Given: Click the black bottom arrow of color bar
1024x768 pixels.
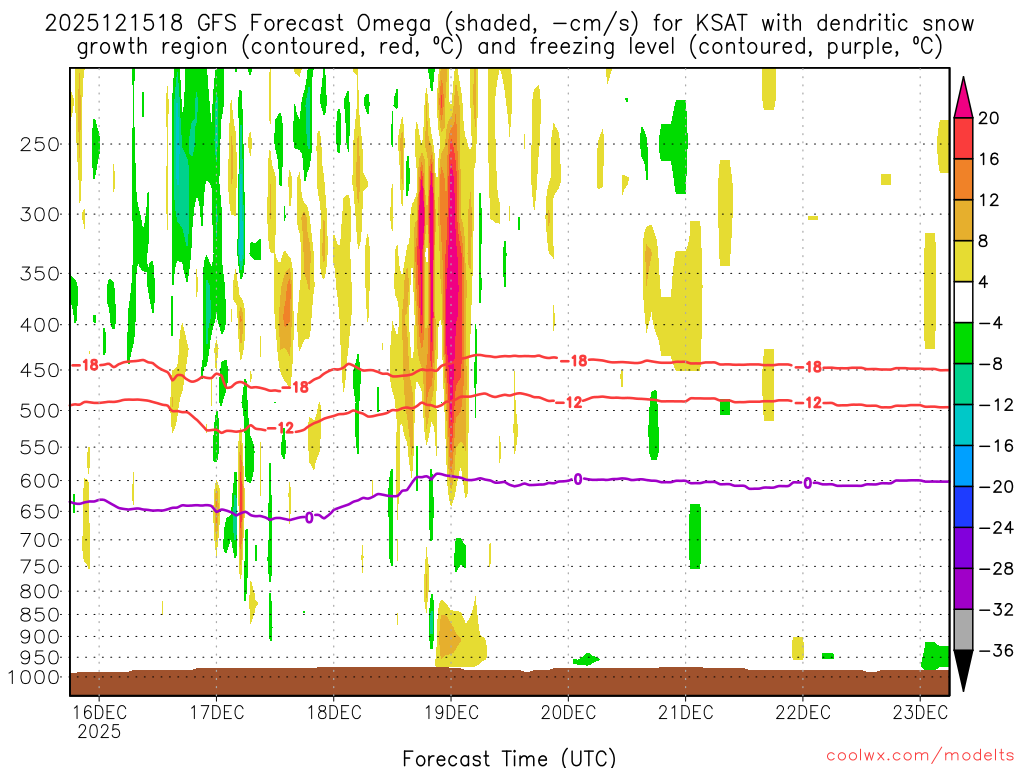Looking at the screenshot, I should point(963,671).
